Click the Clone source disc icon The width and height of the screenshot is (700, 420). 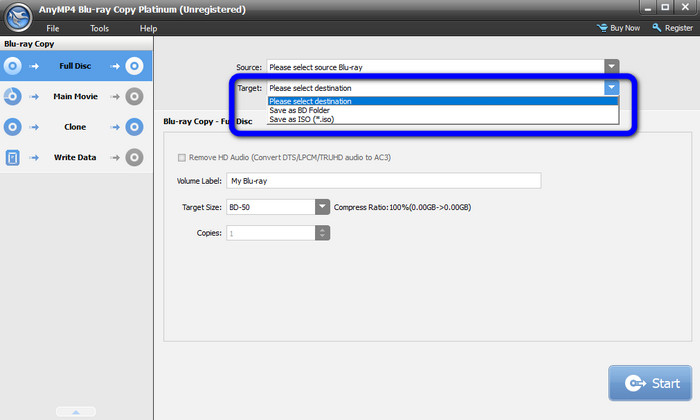tap(12, 127)
